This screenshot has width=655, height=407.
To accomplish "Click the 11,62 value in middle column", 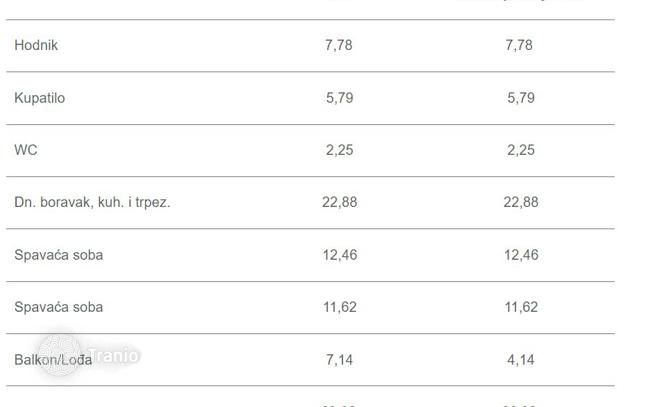I will click(340, 307).
